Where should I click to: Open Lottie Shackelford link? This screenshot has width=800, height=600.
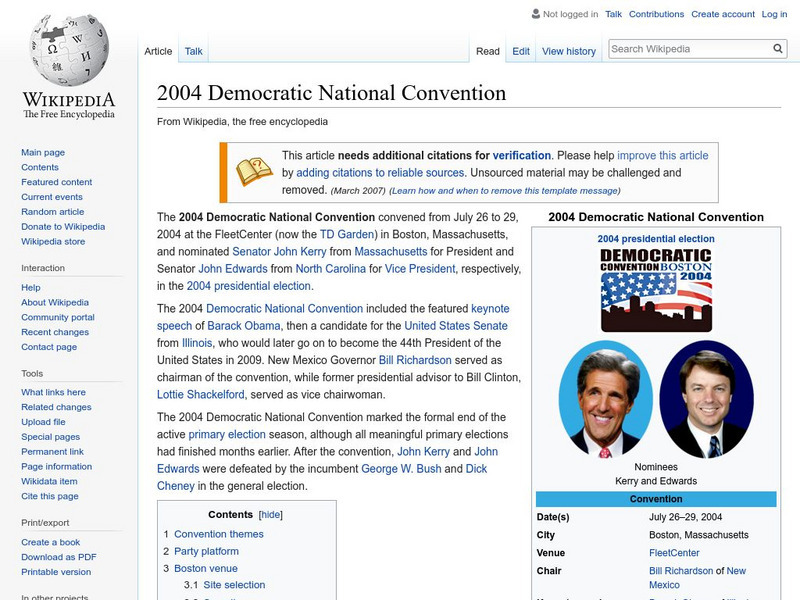point(201,394)
